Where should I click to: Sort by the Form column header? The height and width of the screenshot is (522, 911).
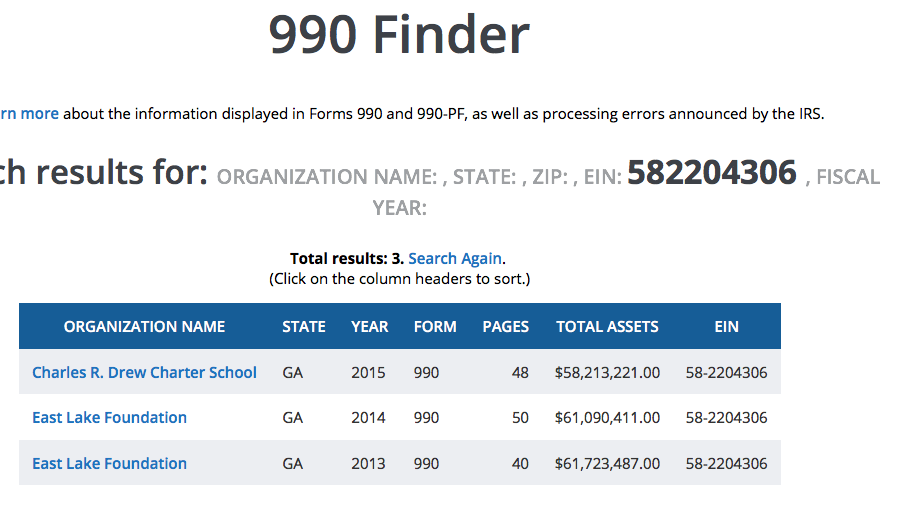435,327
